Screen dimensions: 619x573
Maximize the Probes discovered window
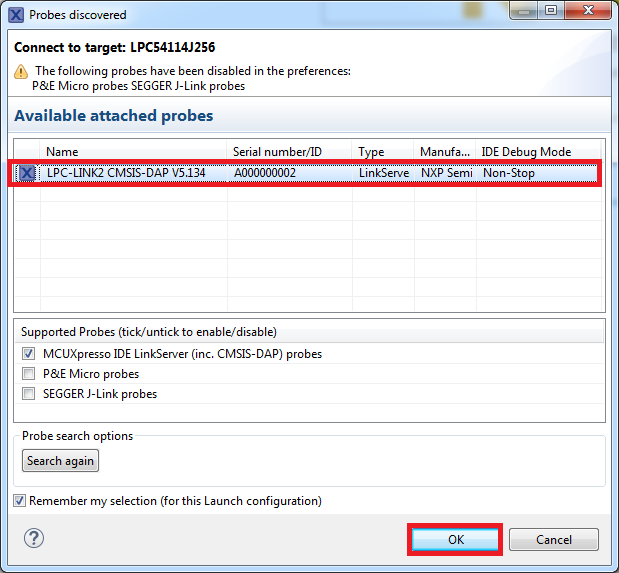pyautogui.click(x=549, y=14)
